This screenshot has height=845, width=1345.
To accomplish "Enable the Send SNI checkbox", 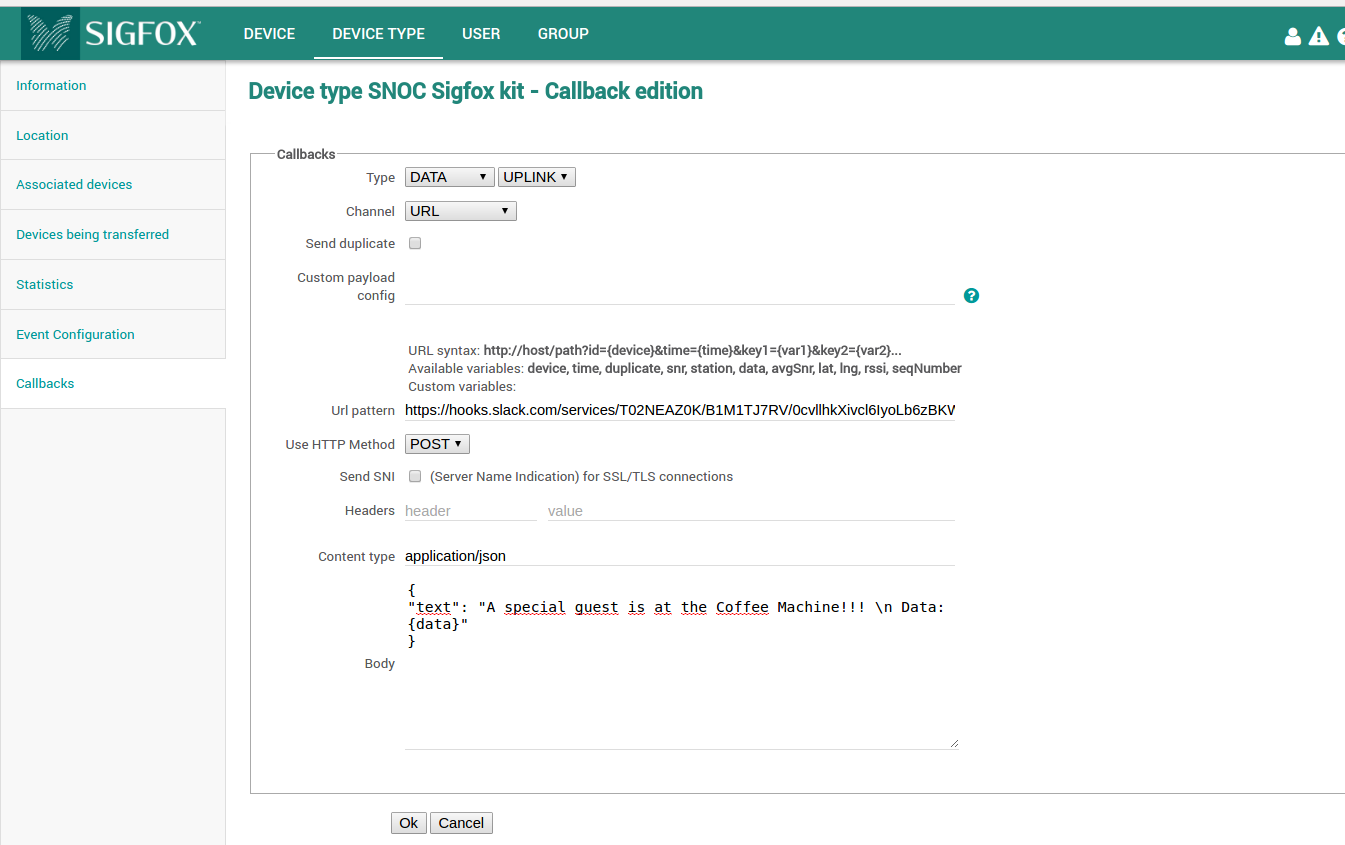I will click(415, 476).
